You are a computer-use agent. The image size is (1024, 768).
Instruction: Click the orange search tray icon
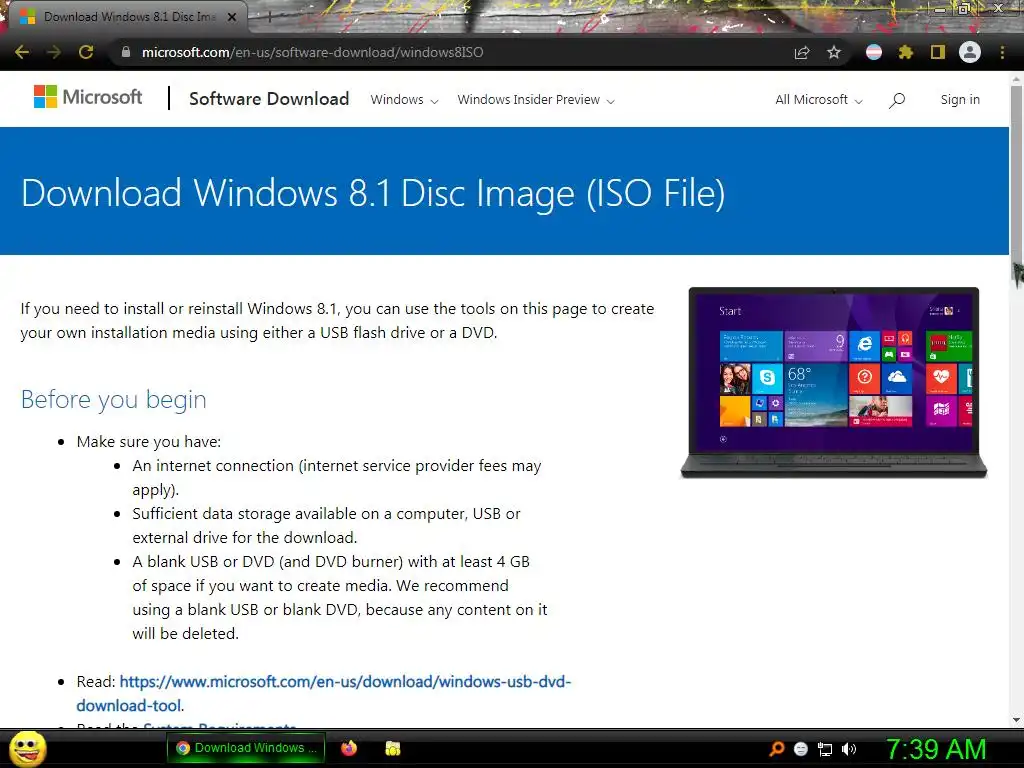point(776,749)
